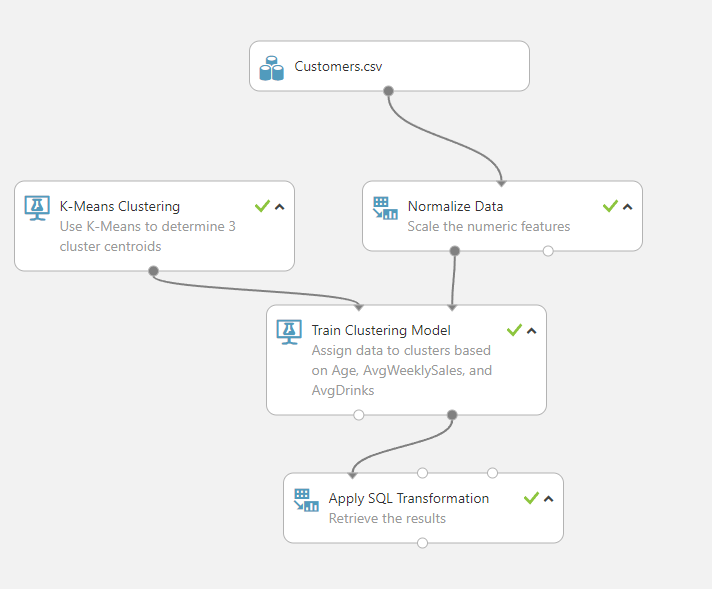
Task: Select the K-Means Clustering title
Action: click(x=120, y=207)
